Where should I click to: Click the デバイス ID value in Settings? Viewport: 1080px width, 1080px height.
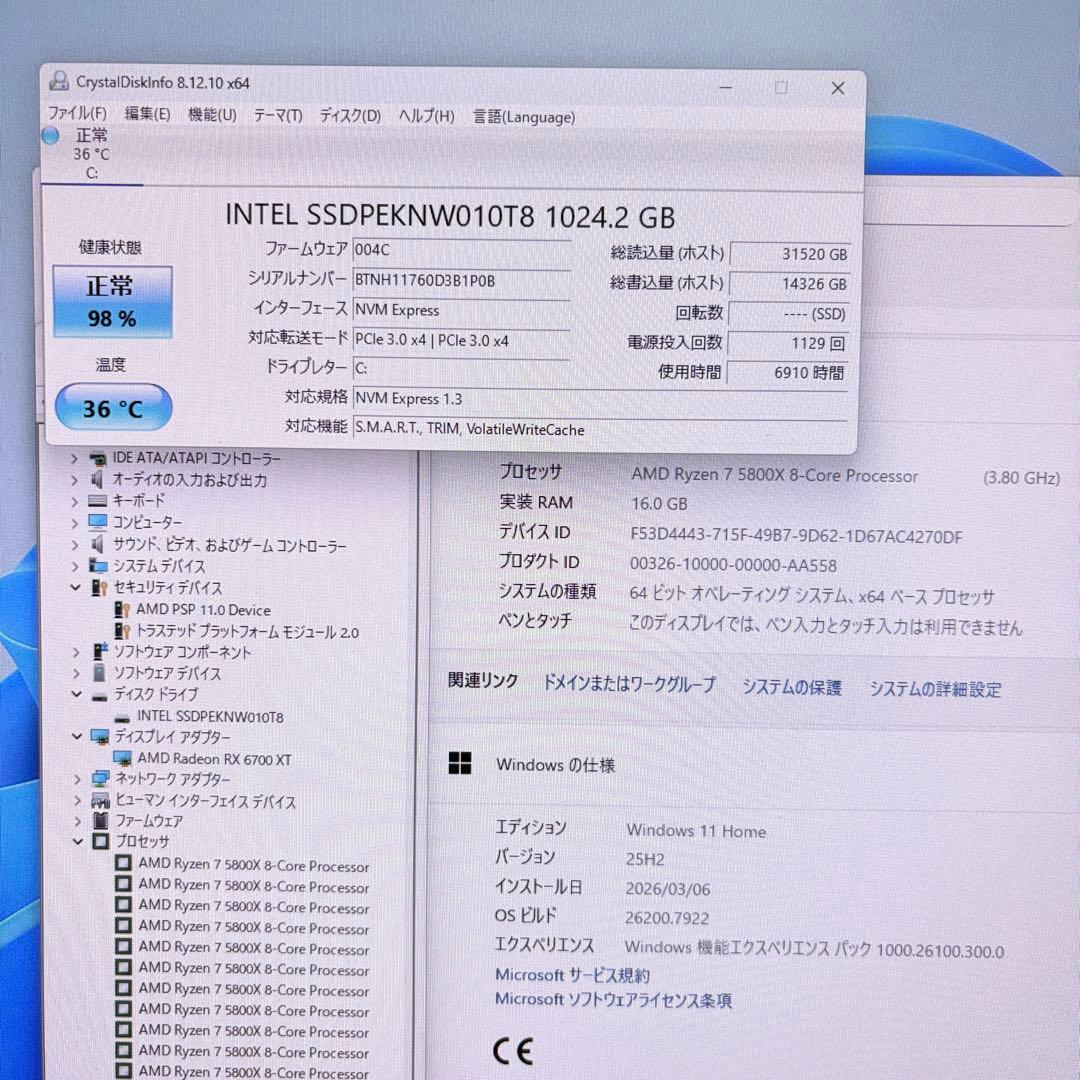click(796, 536)
